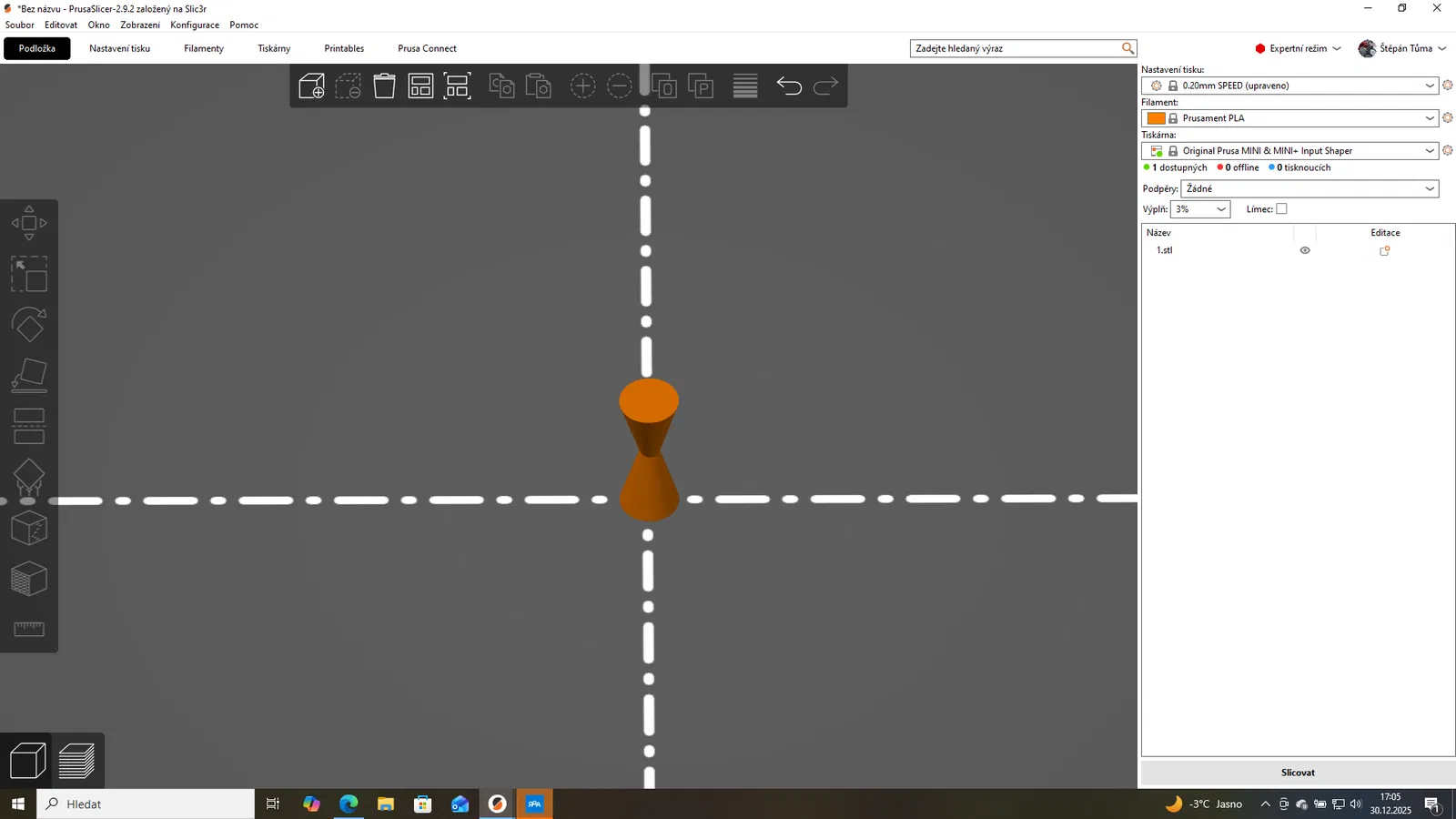Image resolution: width=1456 pixels, height=819 pixels.
Task: Toggle visibility of 1.stl object
Action: pos(1305,250)
